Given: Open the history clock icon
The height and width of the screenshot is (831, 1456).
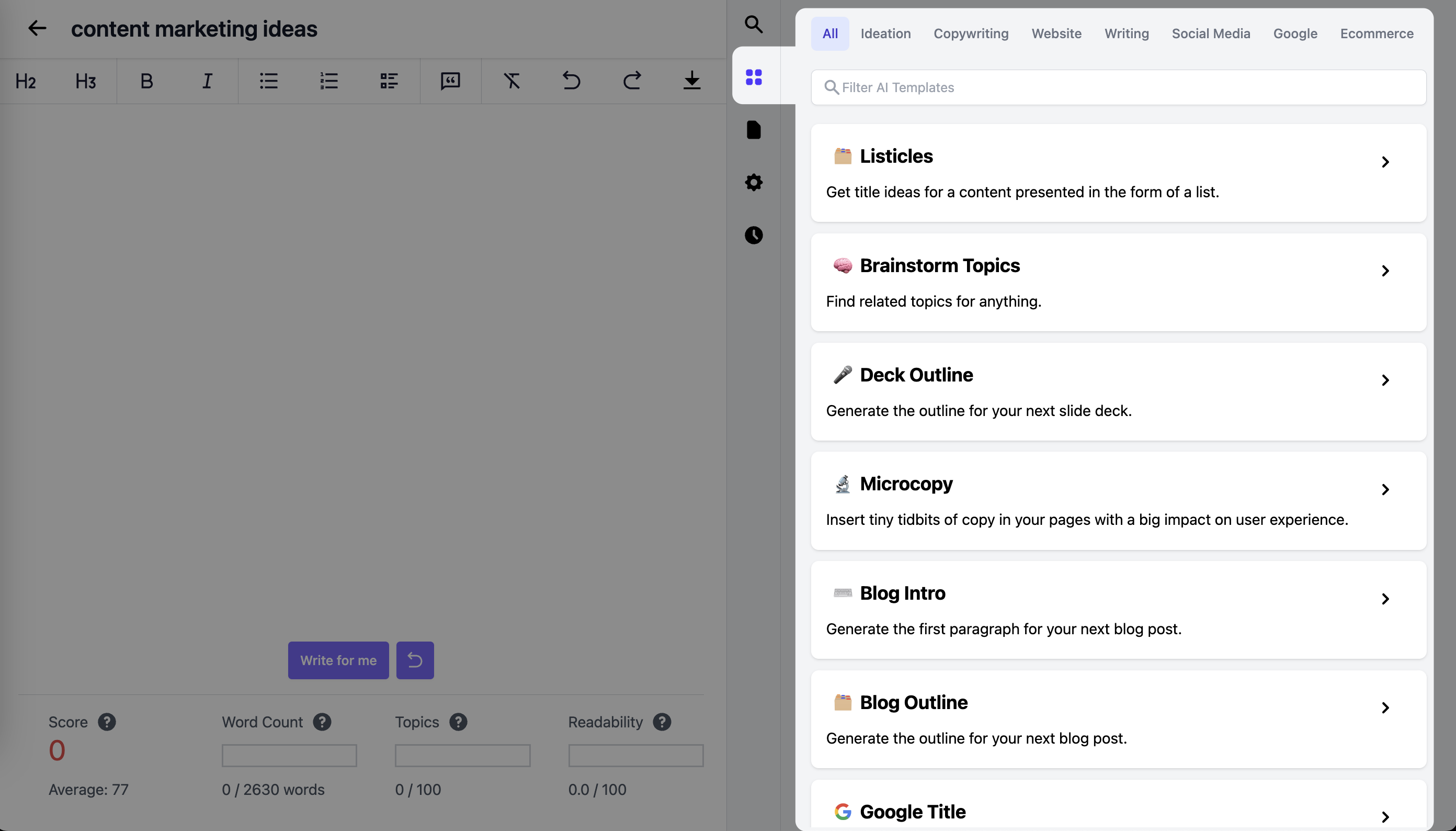Looking at the screenshot, I should click(x=754, y=235).
